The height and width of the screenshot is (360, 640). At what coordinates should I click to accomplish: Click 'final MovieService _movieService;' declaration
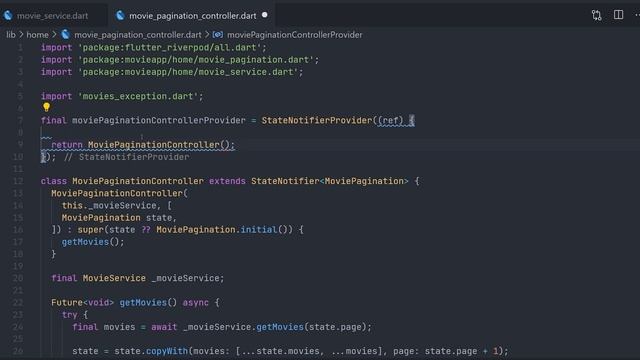click(x=138, y=278)
